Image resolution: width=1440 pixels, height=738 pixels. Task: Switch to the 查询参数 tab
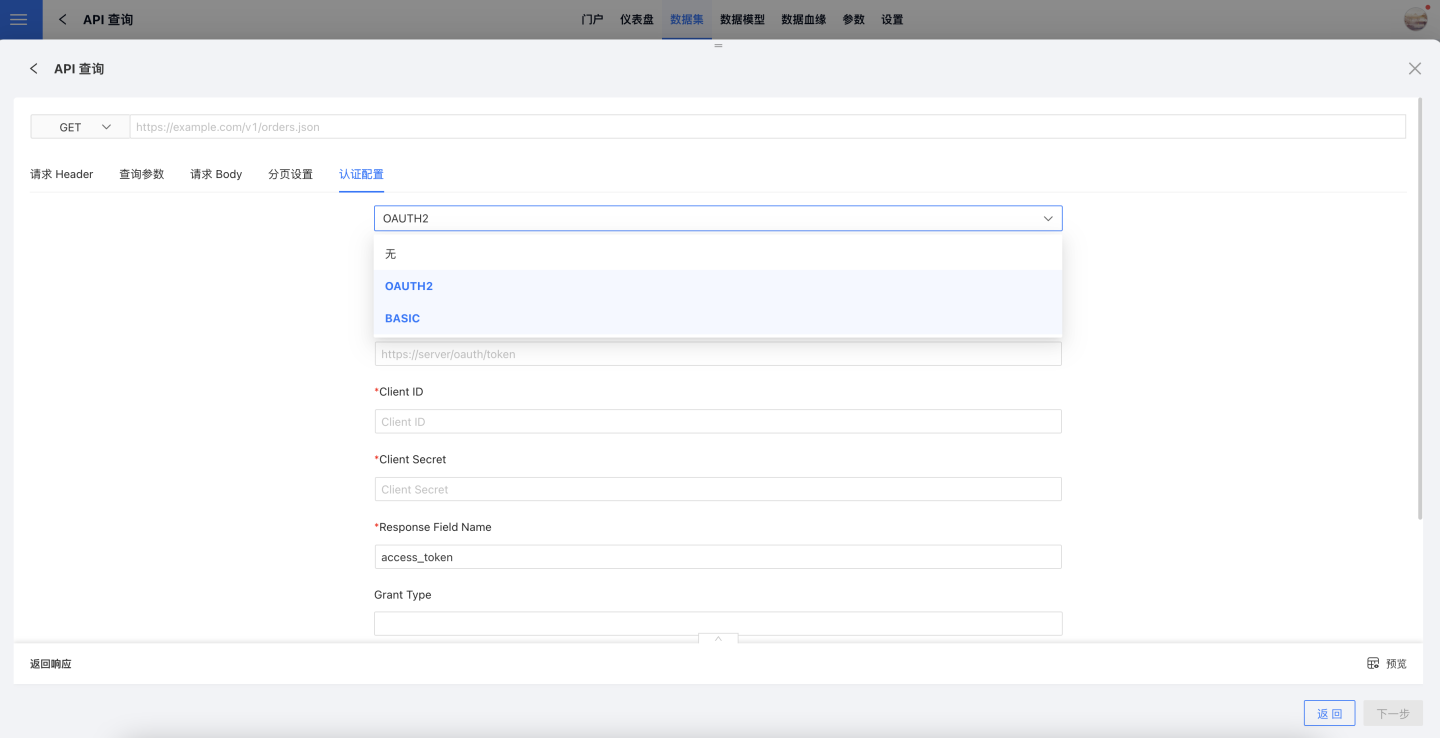pos(141,174)
